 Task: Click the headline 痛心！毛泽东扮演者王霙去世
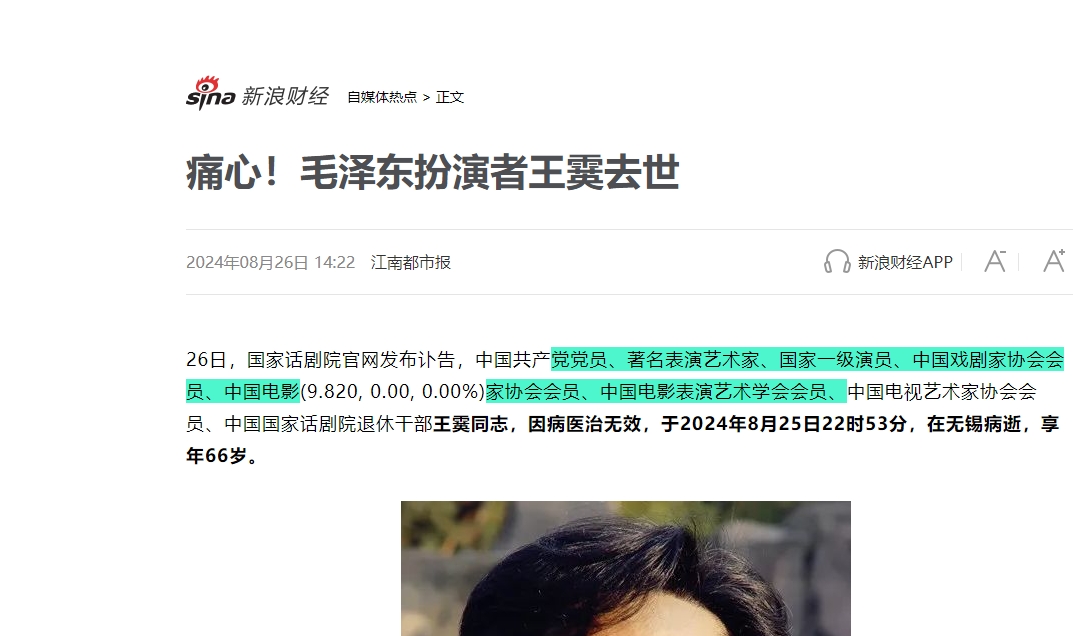click(x=432, y=172)
